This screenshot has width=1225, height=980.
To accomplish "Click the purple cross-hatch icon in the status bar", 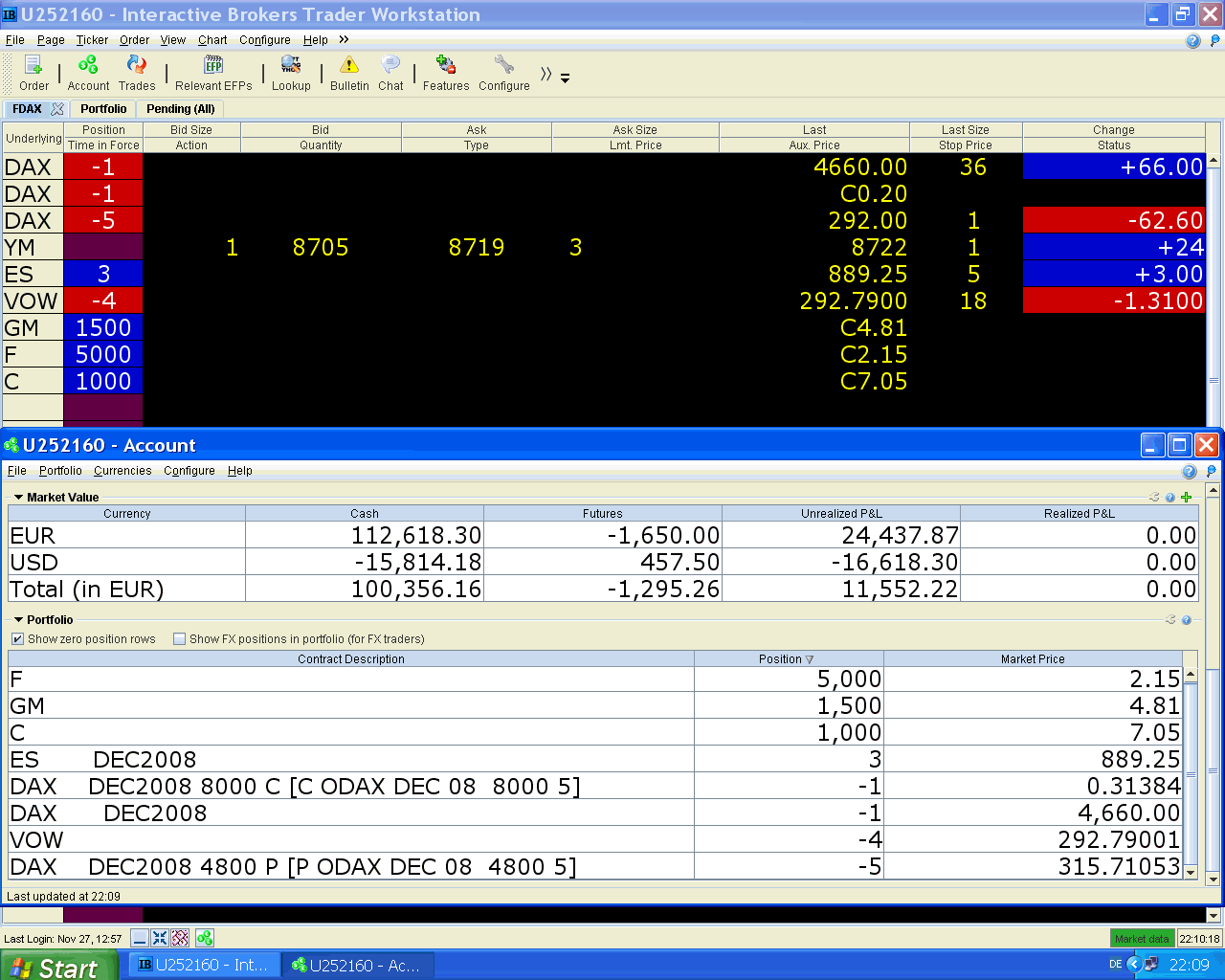I will coord(180,938).
